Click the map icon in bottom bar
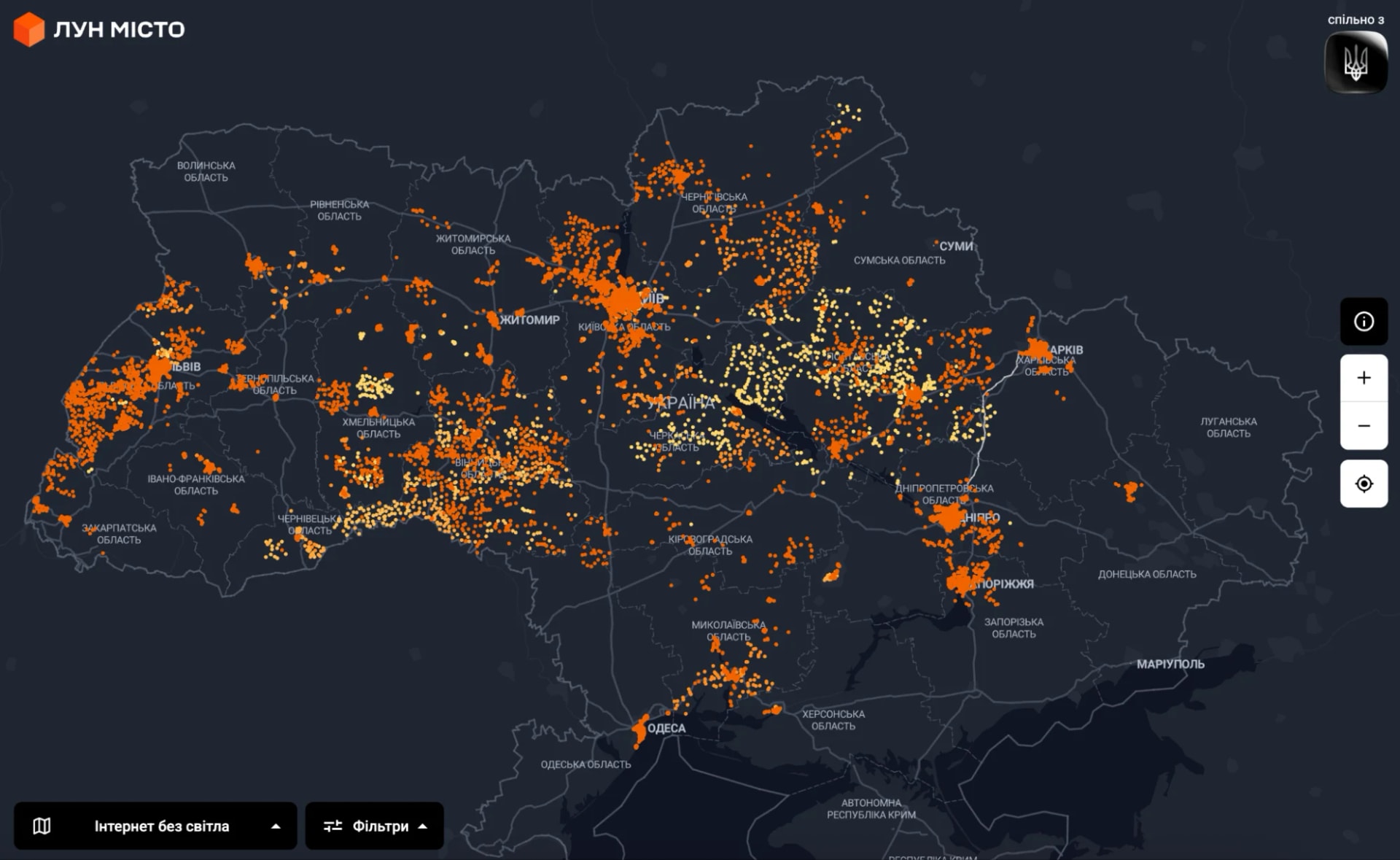The height and width of the screenshot is (860, 1400). (42, 826)
